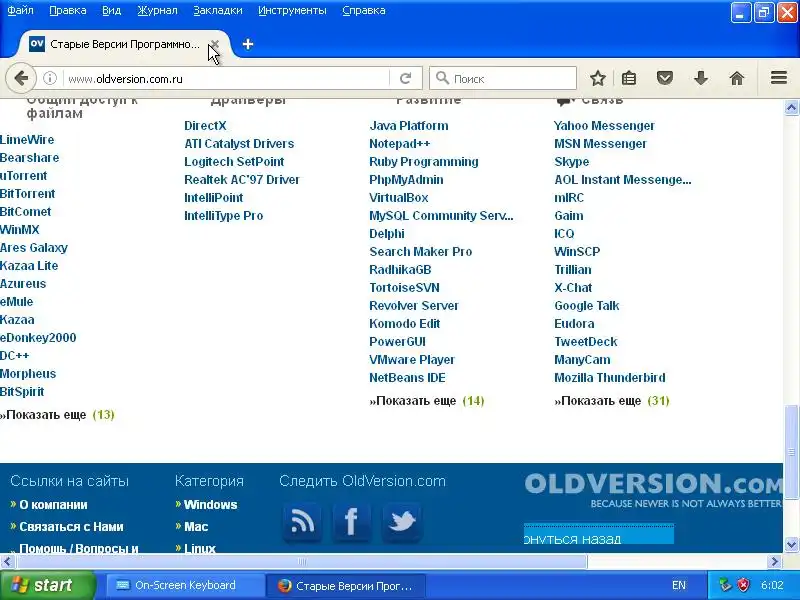
Task: Expand file sharing list Показать еще (13)
Action: [57, 415]
